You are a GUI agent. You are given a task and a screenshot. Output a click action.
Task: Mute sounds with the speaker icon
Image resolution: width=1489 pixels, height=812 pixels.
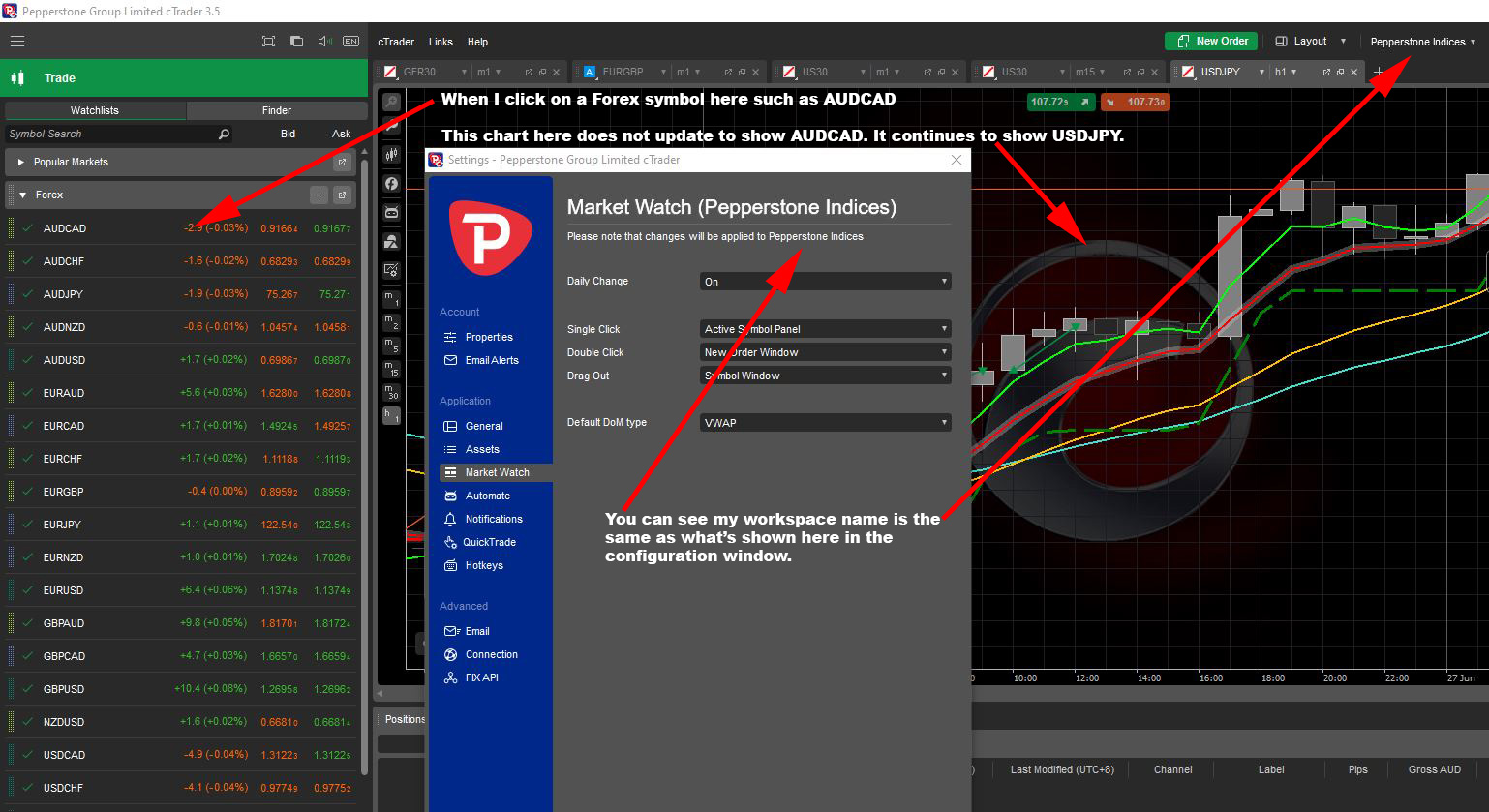tap(324, 42)
